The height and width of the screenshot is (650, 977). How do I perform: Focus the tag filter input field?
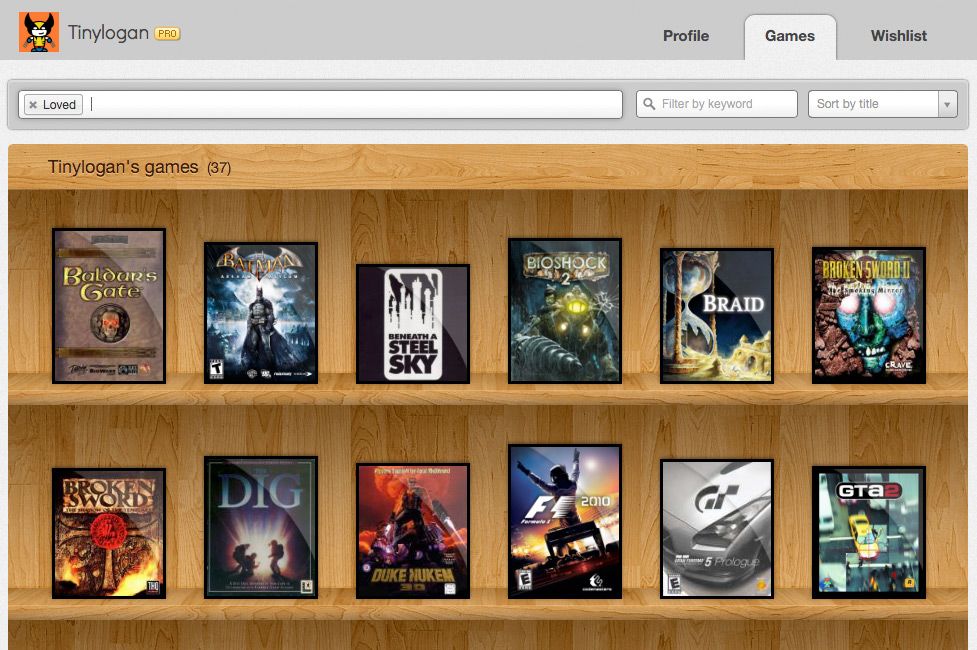pos(320,104)
